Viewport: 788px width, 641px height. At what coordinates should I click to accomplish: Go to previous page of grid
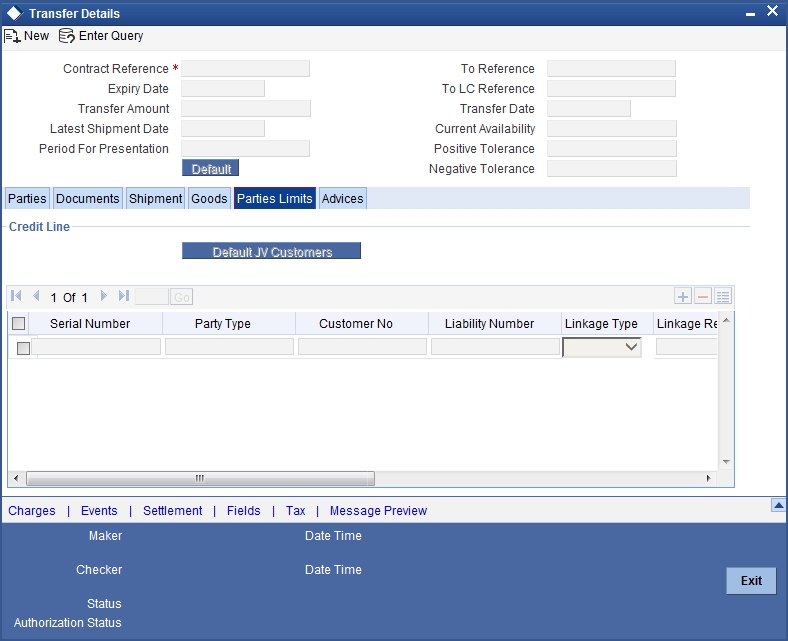pos(36,296)
